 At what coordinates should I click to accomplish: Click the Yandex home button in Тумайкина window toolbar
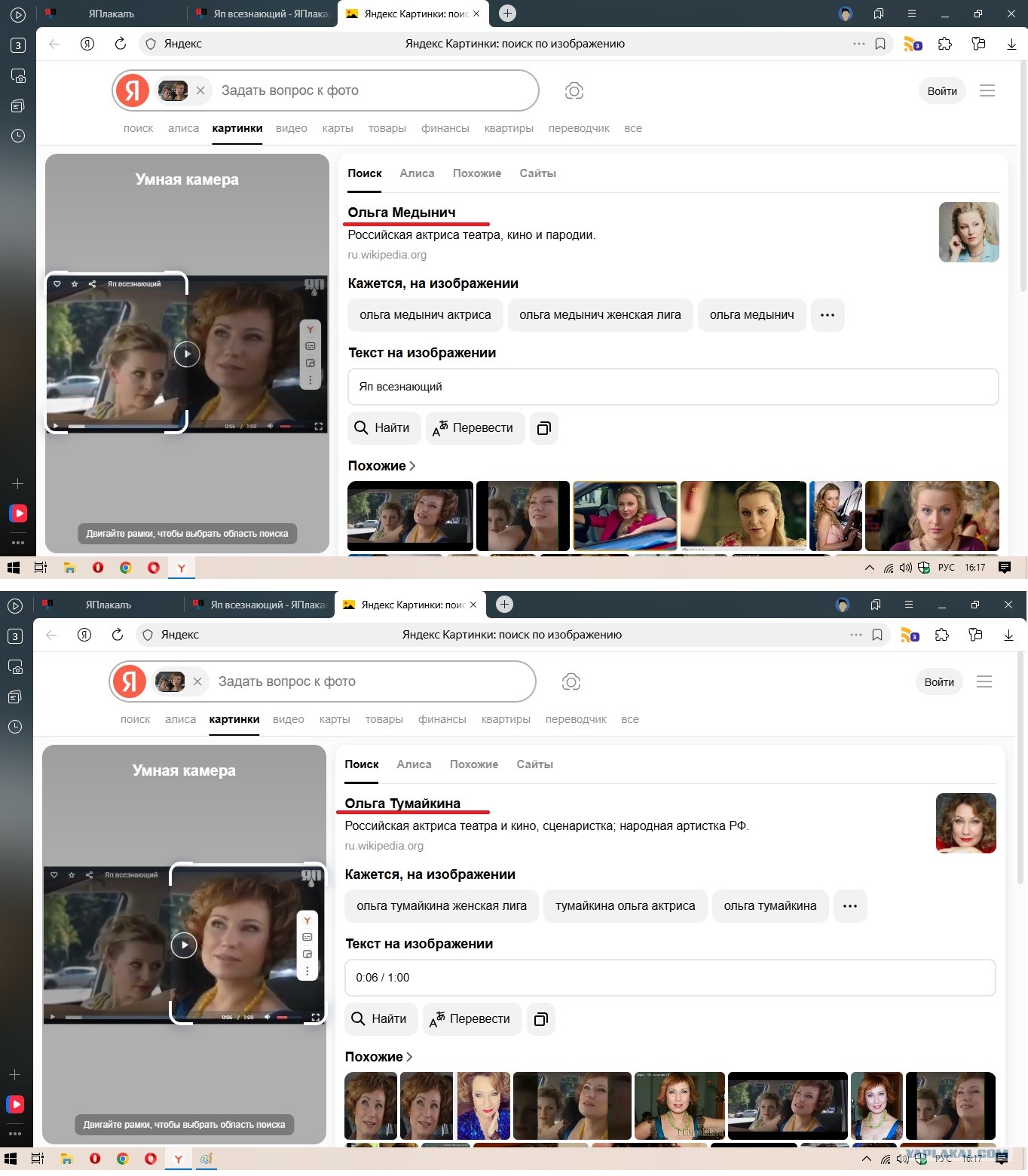click(84, 635)
